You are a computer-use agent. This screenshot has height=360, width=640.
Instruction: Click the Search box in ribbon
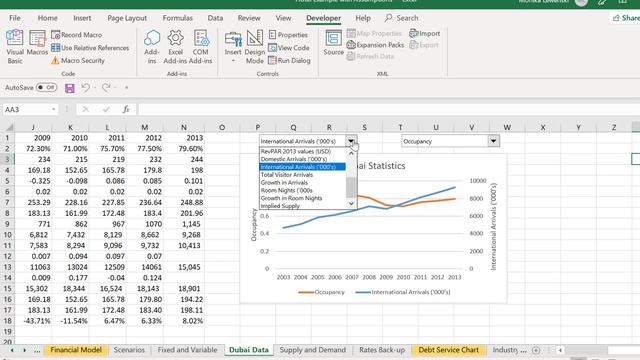click(402, 18)
